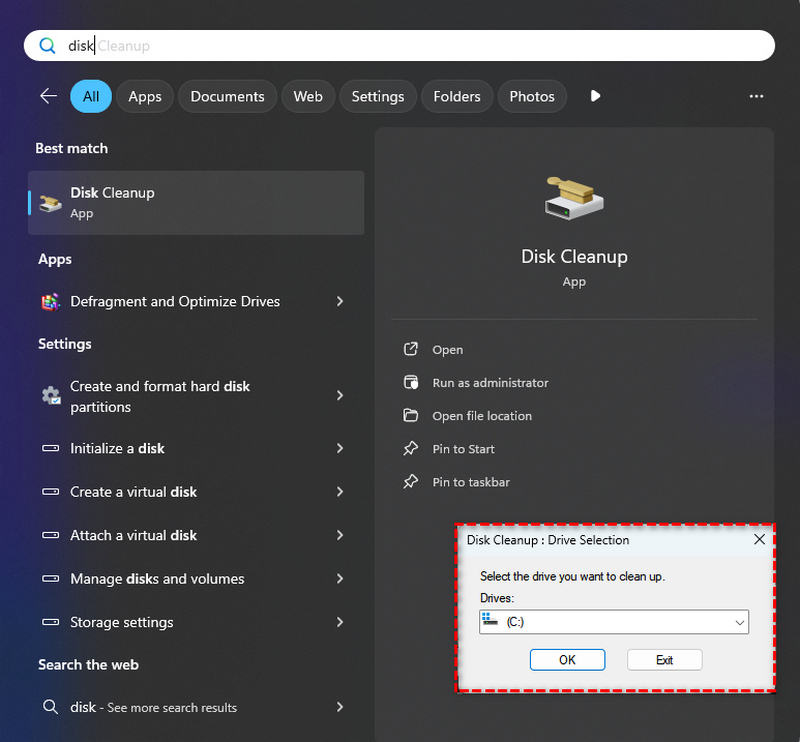Expand the disk web search results chevron
This screenshot has width=800, height=742.
click(x=340, y=707)
